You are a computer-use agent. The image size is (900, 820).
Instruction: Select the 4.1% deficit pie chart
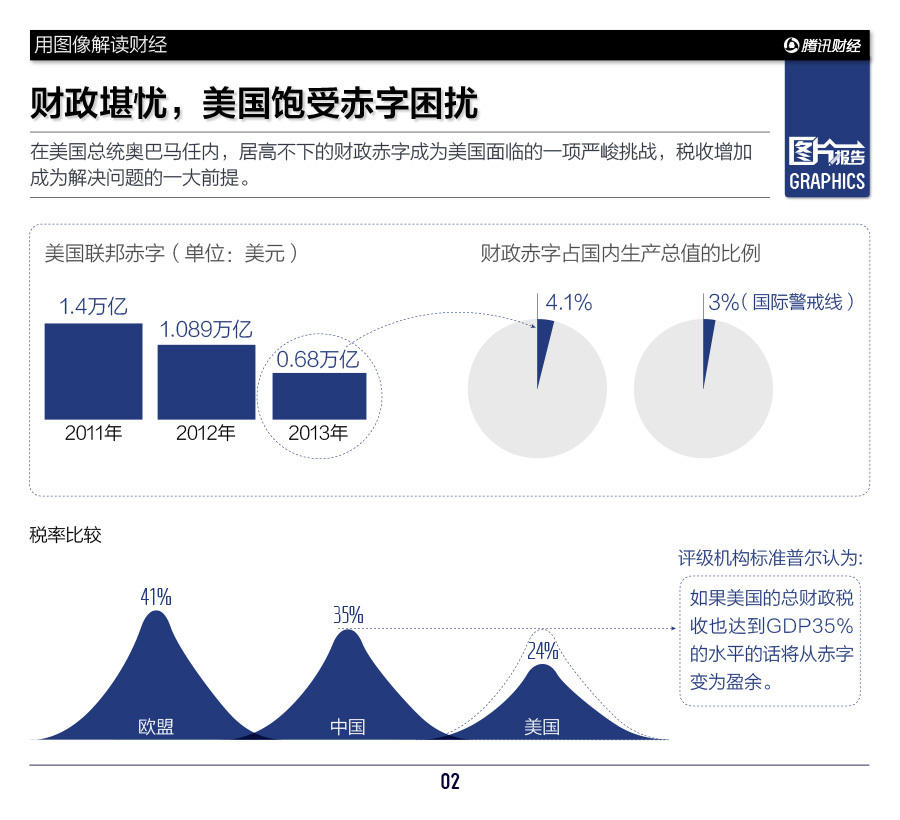537,389
